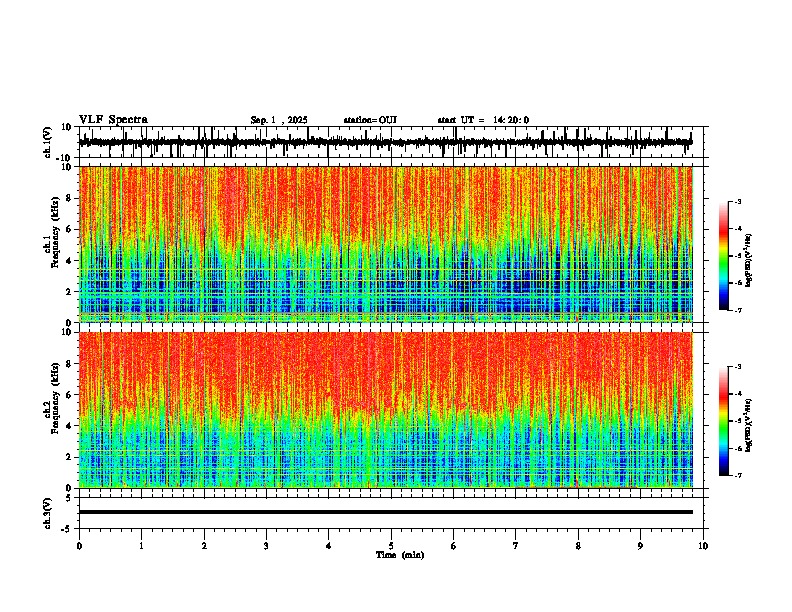Click the "6" kHz tick of the ch.1 spectrogram

69,229
